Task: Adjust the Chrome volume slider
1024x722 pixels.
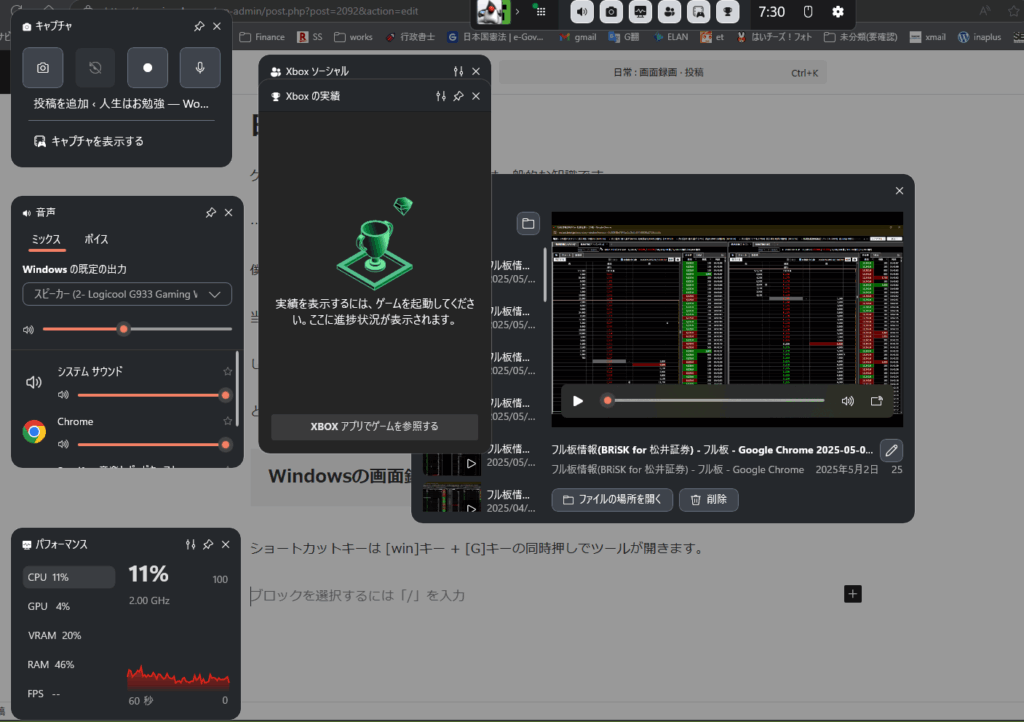Action: click(x=152, y=445)
